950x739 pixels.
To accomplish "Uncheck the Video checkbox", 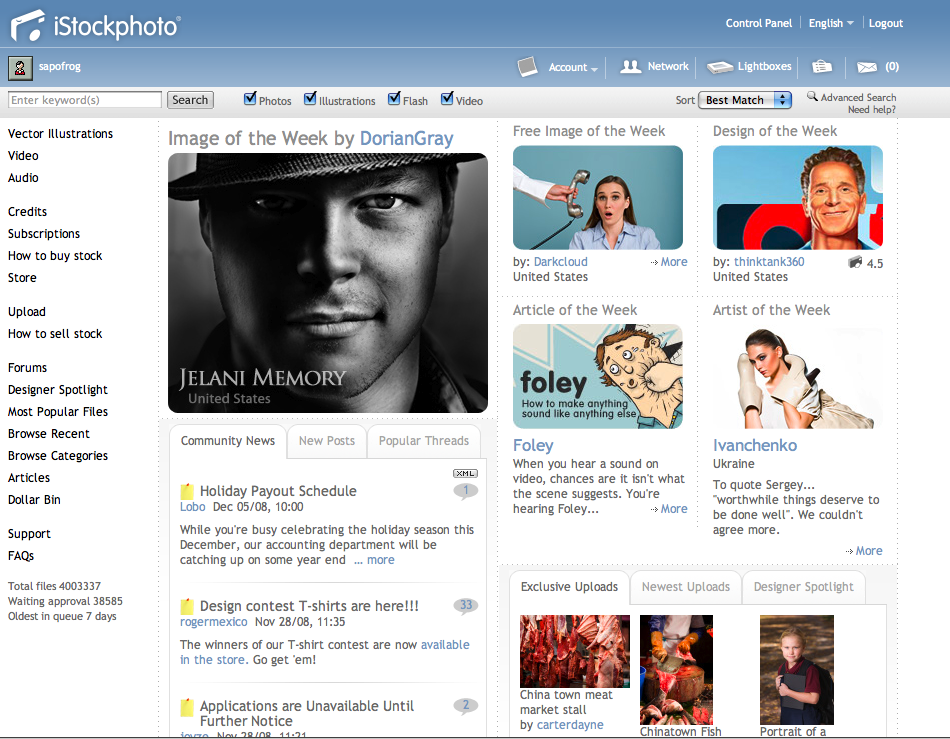I will 447,99.
